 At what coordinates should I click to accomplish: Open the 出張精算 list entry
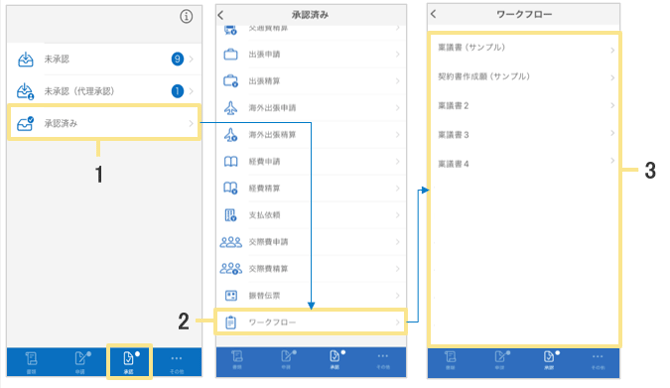pyautogui.click(x=311, y=81)
